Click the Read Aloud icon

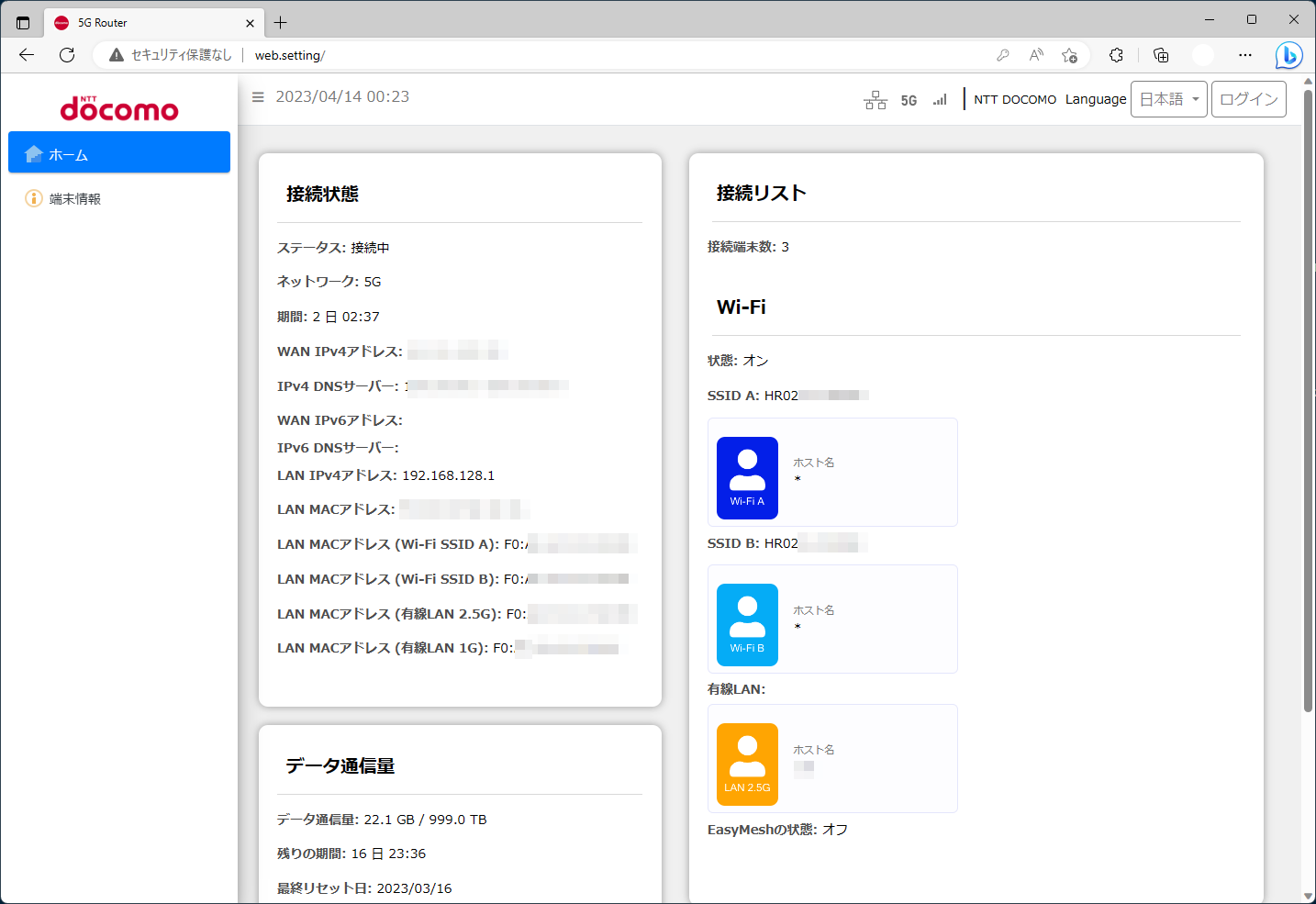1036,55
